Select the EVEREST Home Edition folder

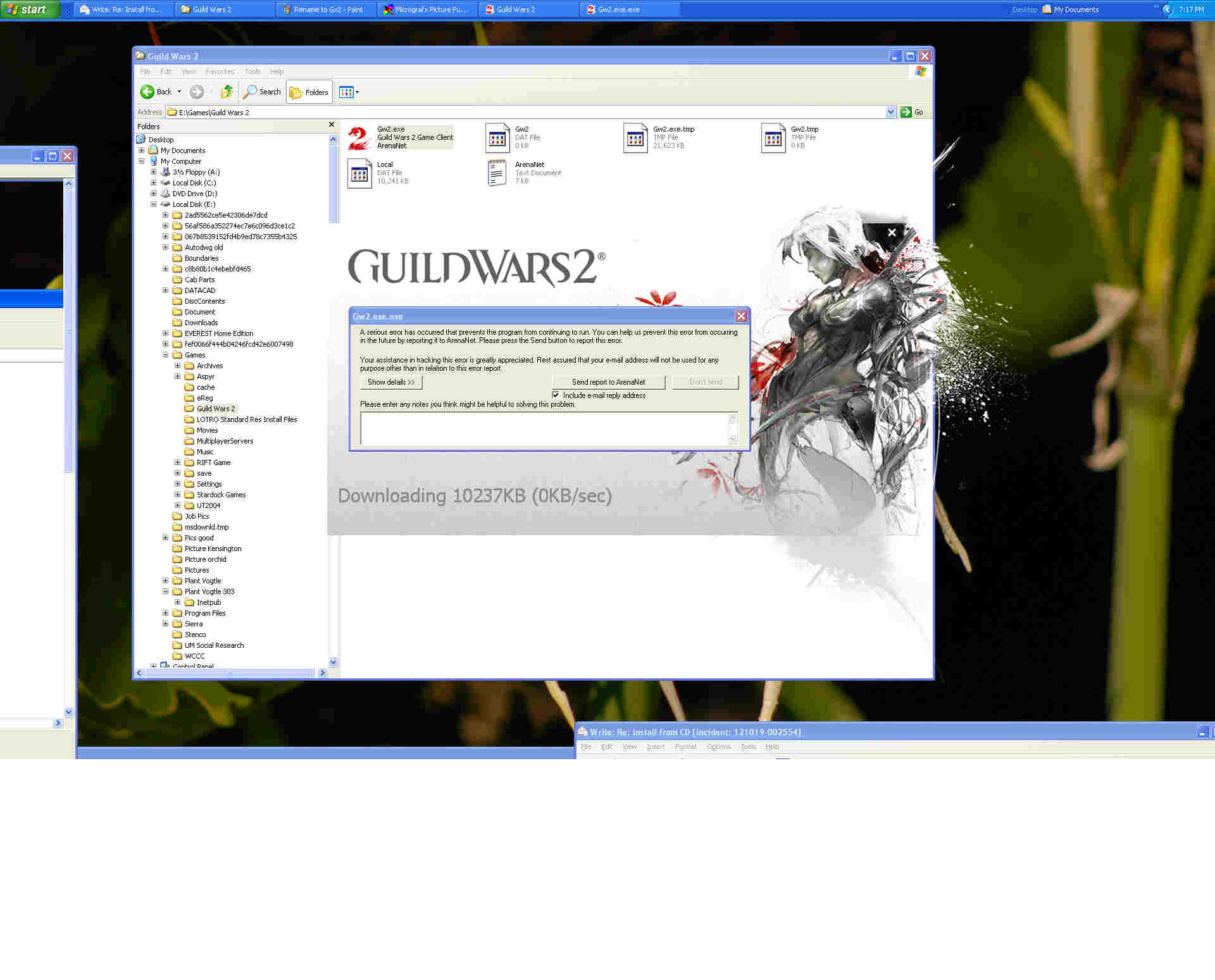(219, 333)
